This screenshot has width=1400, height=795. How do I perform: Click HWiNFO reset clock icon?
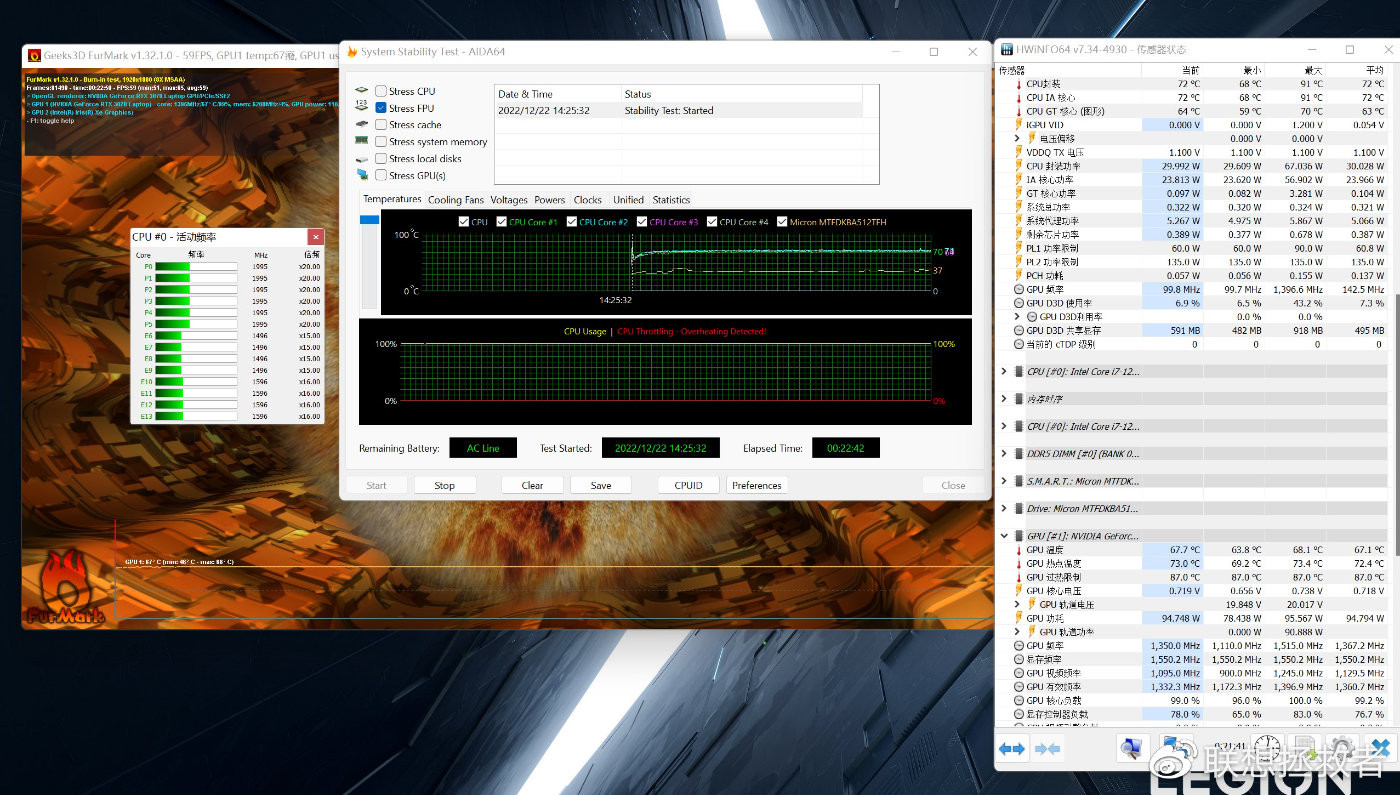click(1267, 747)
